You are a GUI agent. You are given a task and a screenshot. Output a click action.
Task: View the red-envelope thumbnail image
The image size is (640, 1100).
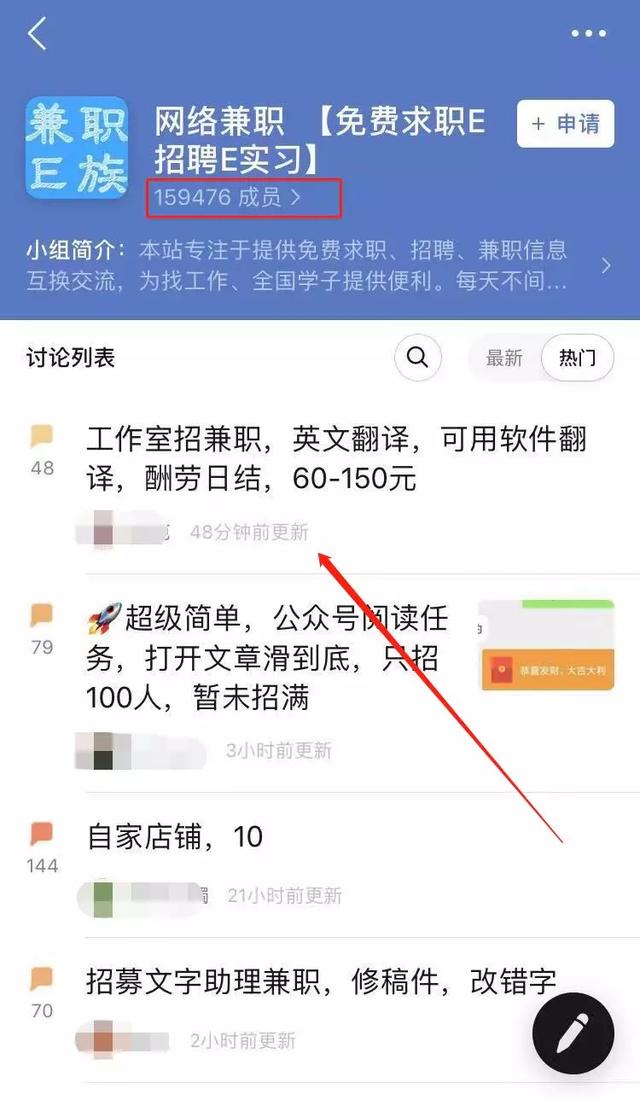547,645
